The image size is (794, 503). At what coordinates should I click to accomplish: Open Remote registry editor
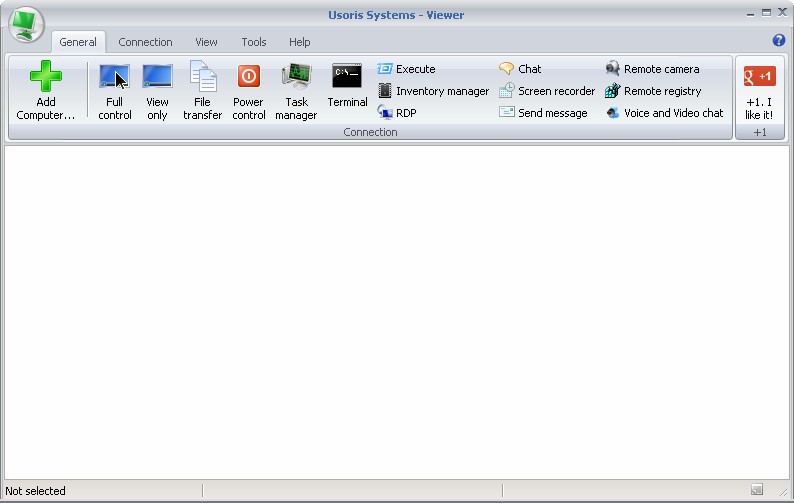653,91
